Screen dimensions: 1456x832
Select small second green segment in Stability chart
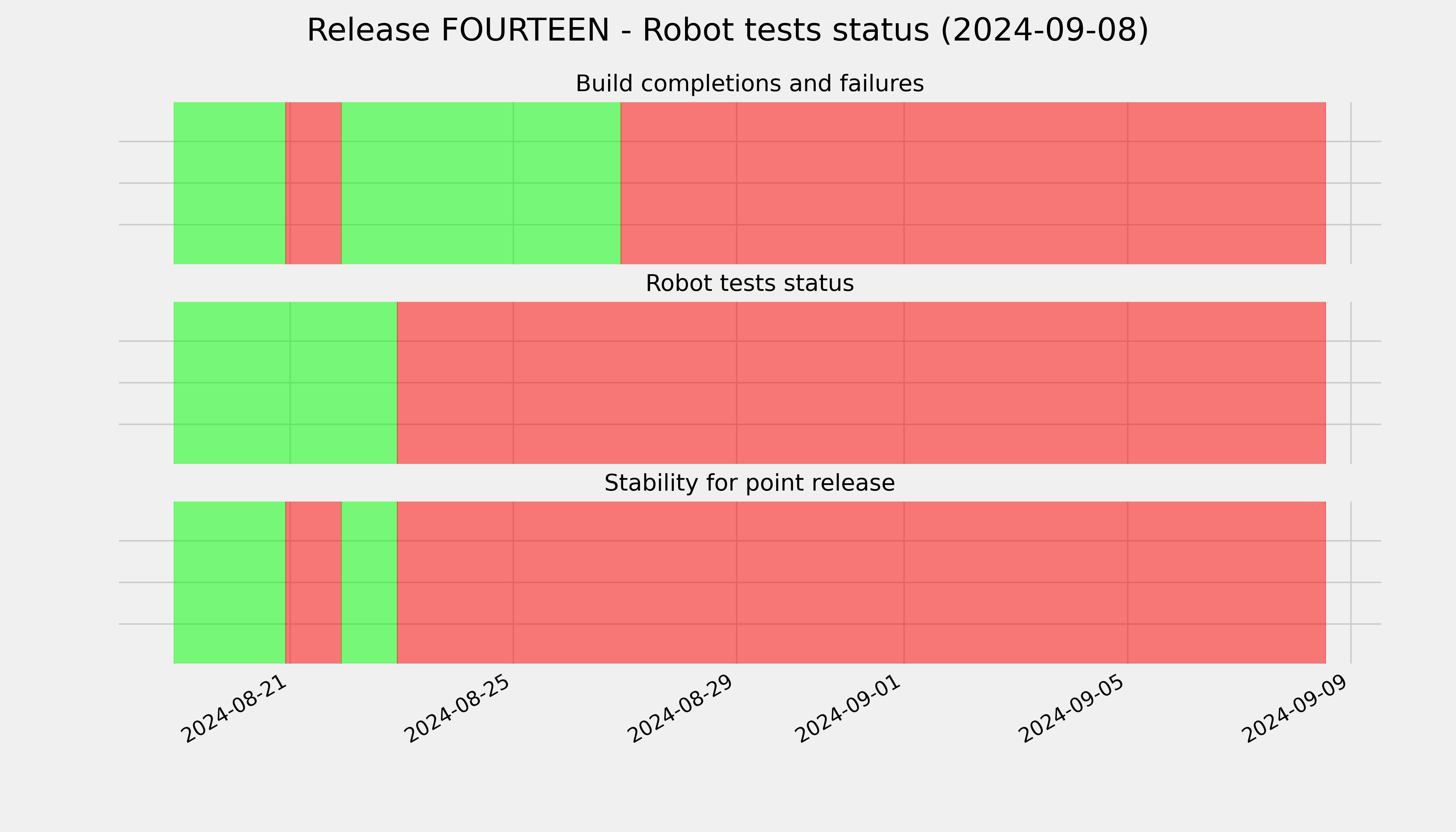point(369,582)
